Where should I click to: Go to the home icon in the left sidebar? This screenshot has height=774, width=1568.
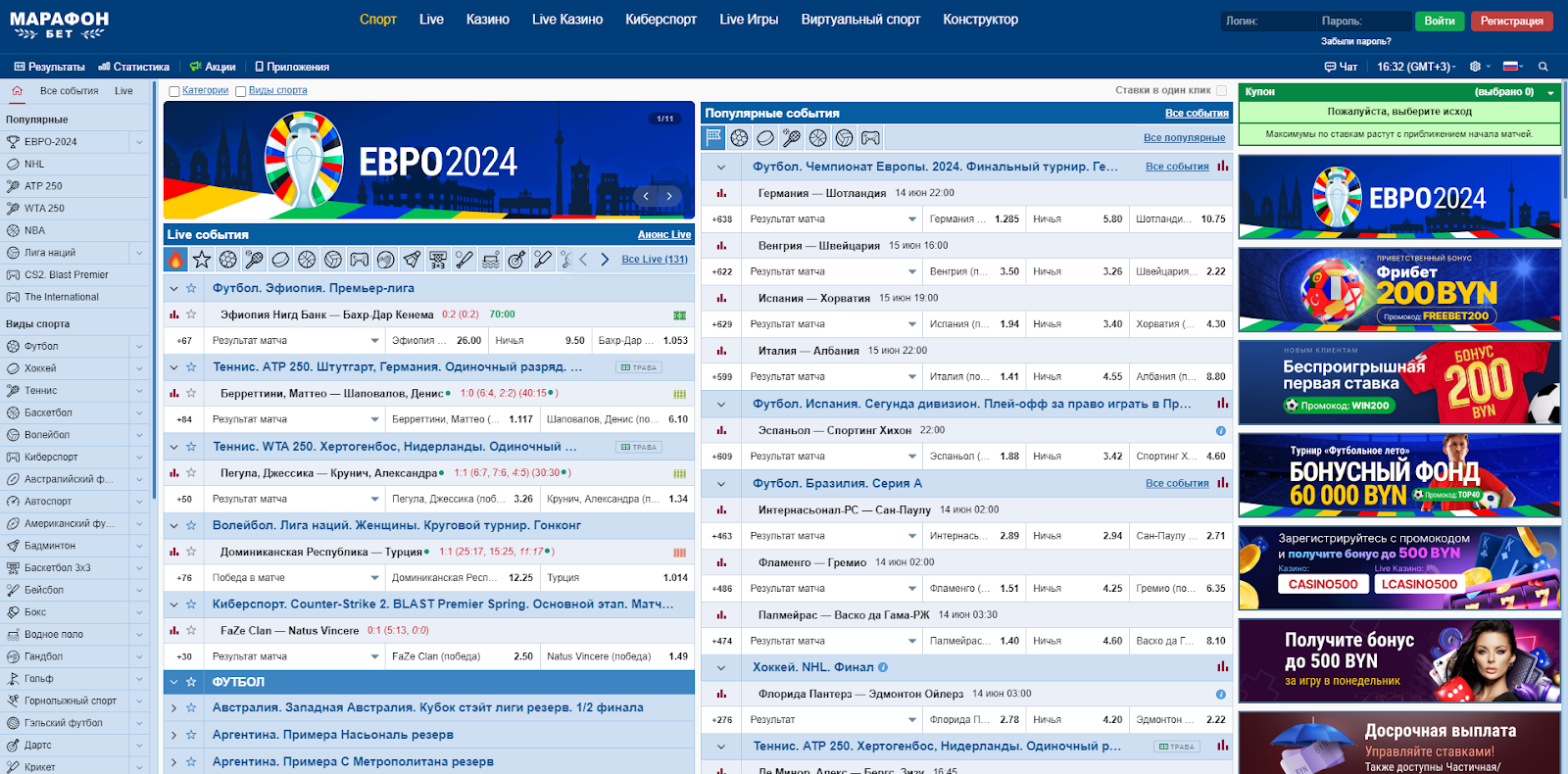click(17, 91)
